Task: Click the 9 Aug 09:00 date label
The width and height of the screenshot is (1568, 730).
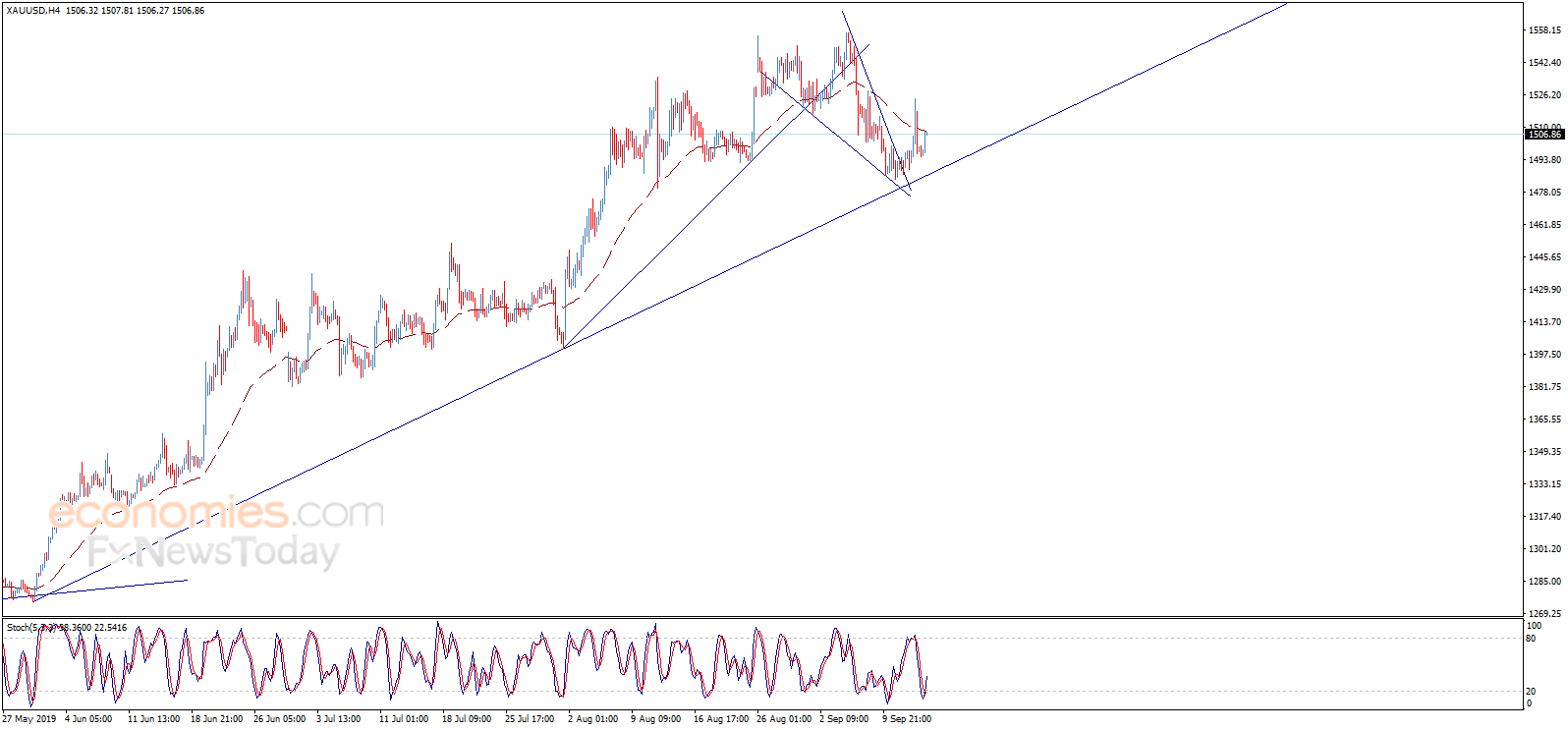Action: 655,719
